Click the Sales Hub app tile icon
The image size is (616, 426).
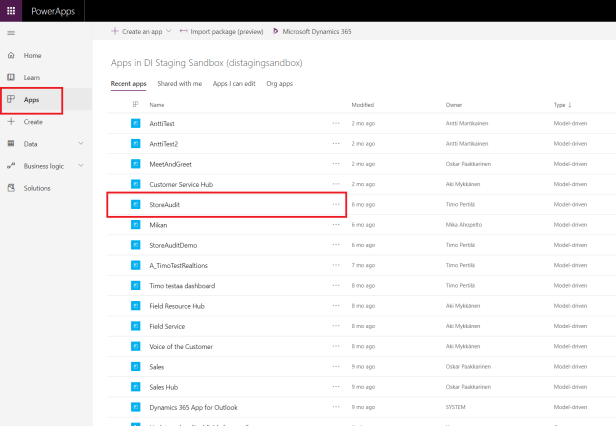pos(136,387)
